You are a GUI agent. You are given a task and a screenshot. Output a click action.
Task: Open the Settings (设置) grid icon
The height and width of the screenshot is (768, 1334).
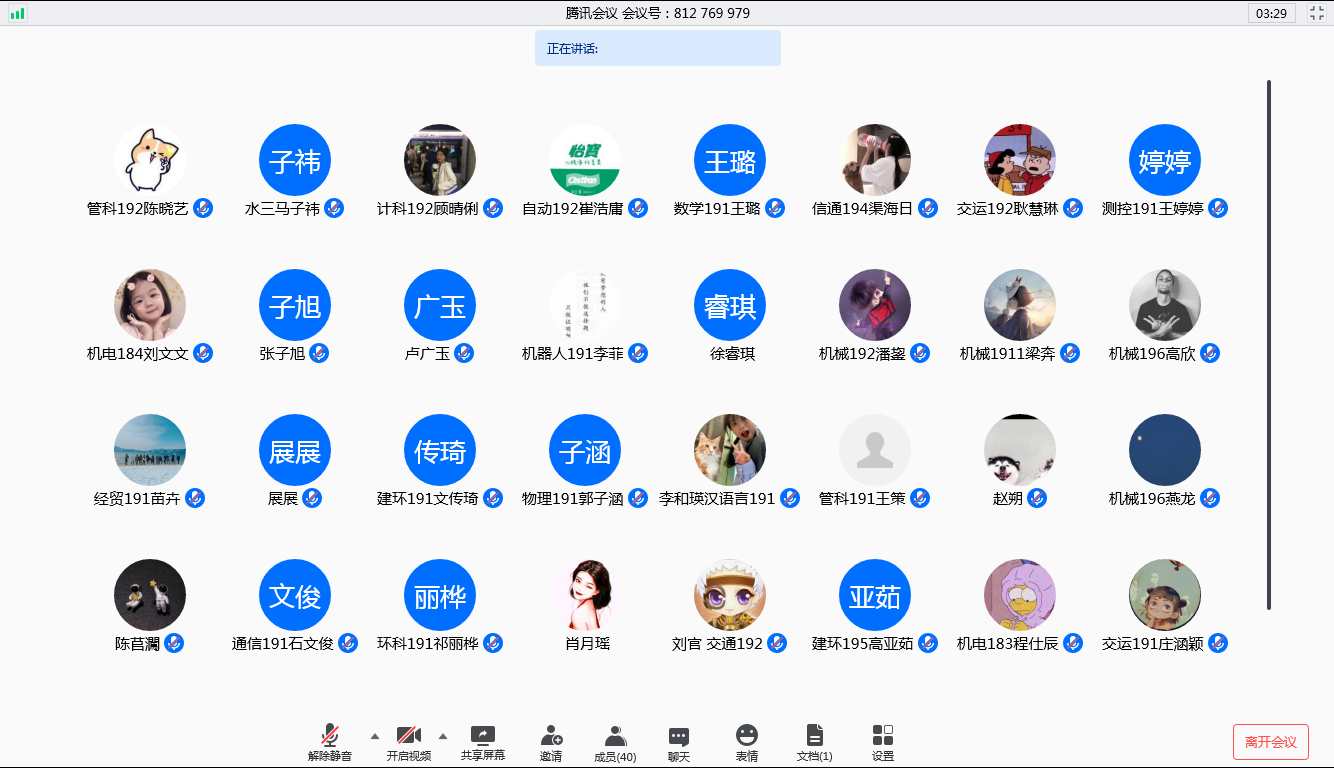pyautogui.click(x=883, y=737)
